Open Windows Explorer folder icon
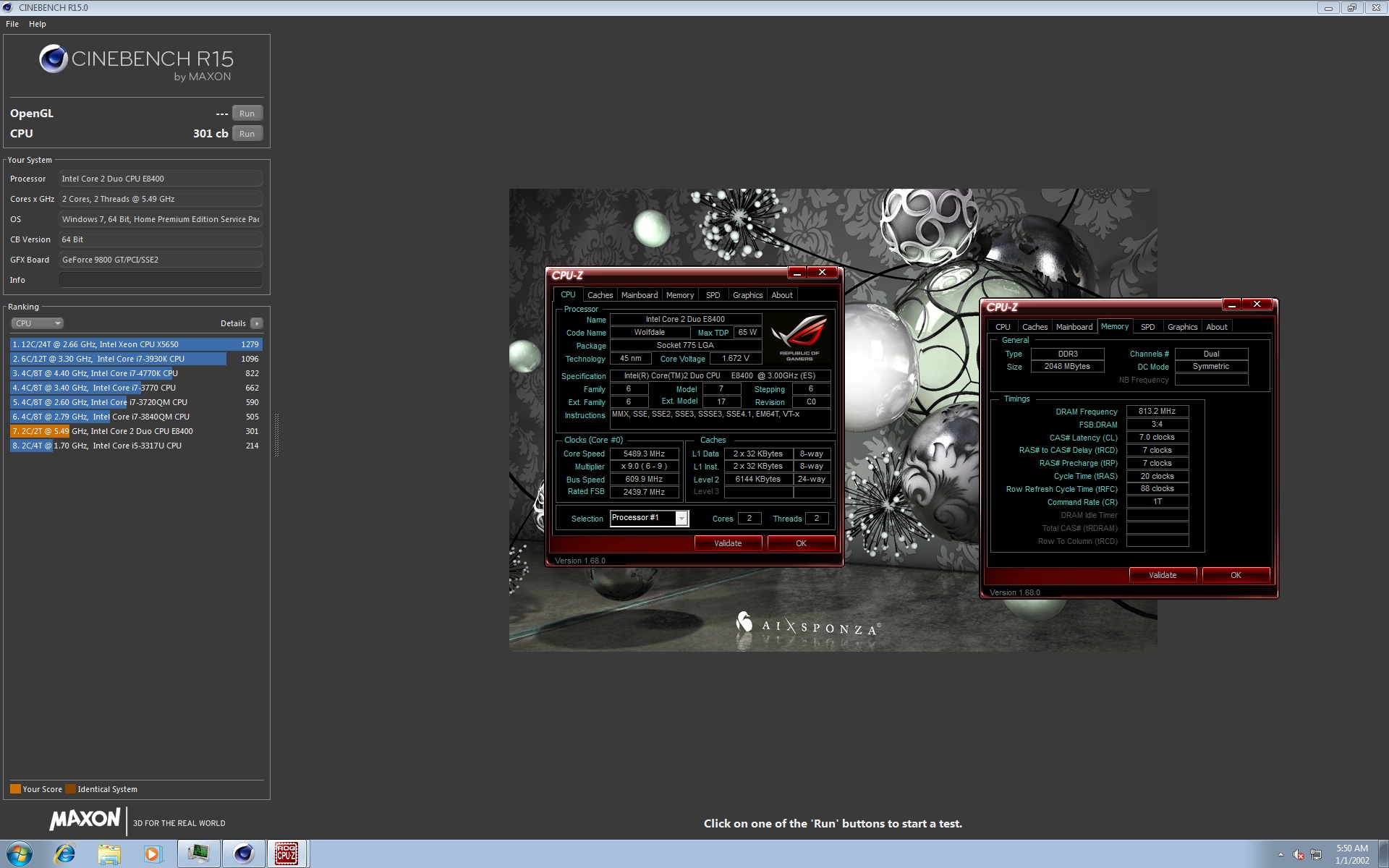 coord(109,854)
